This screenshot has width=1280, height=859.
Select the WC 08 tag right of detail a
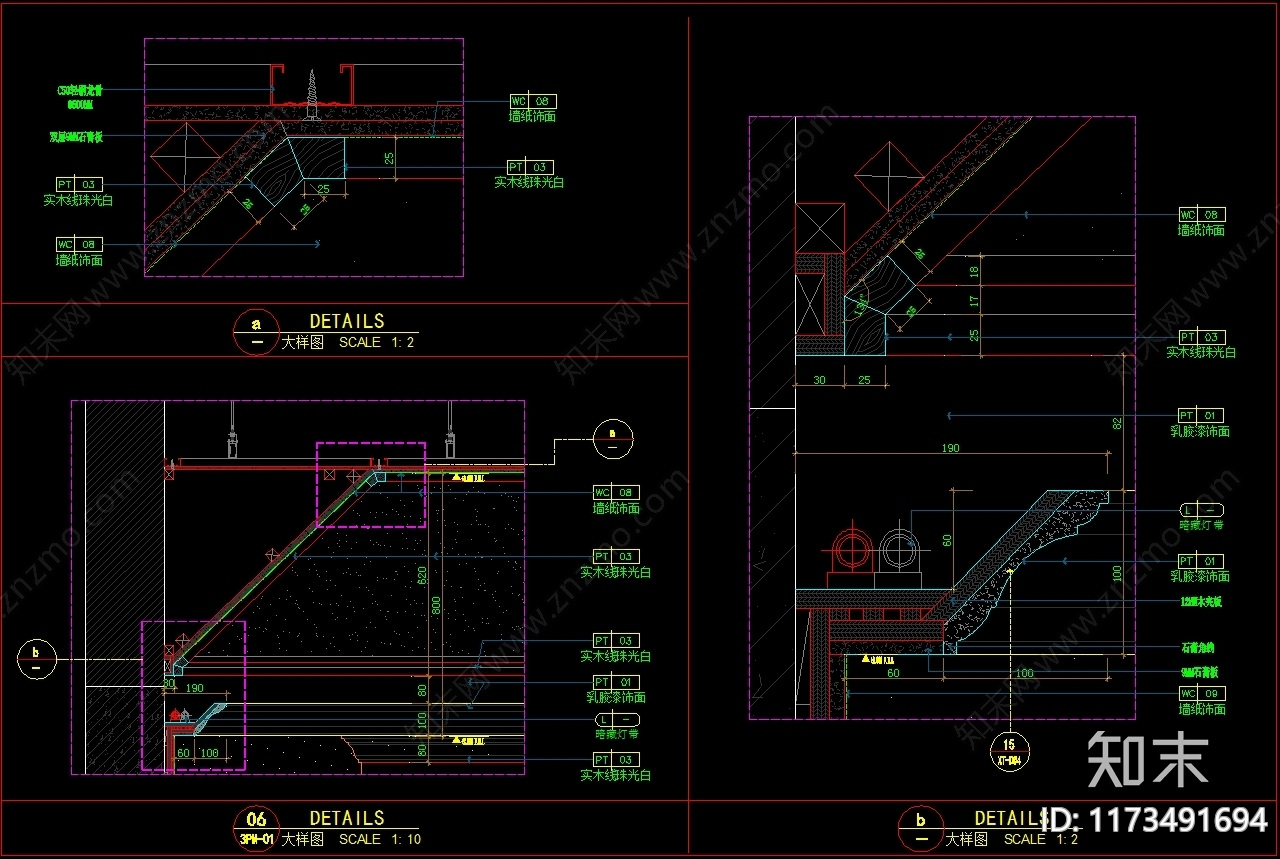pos(532,101)
